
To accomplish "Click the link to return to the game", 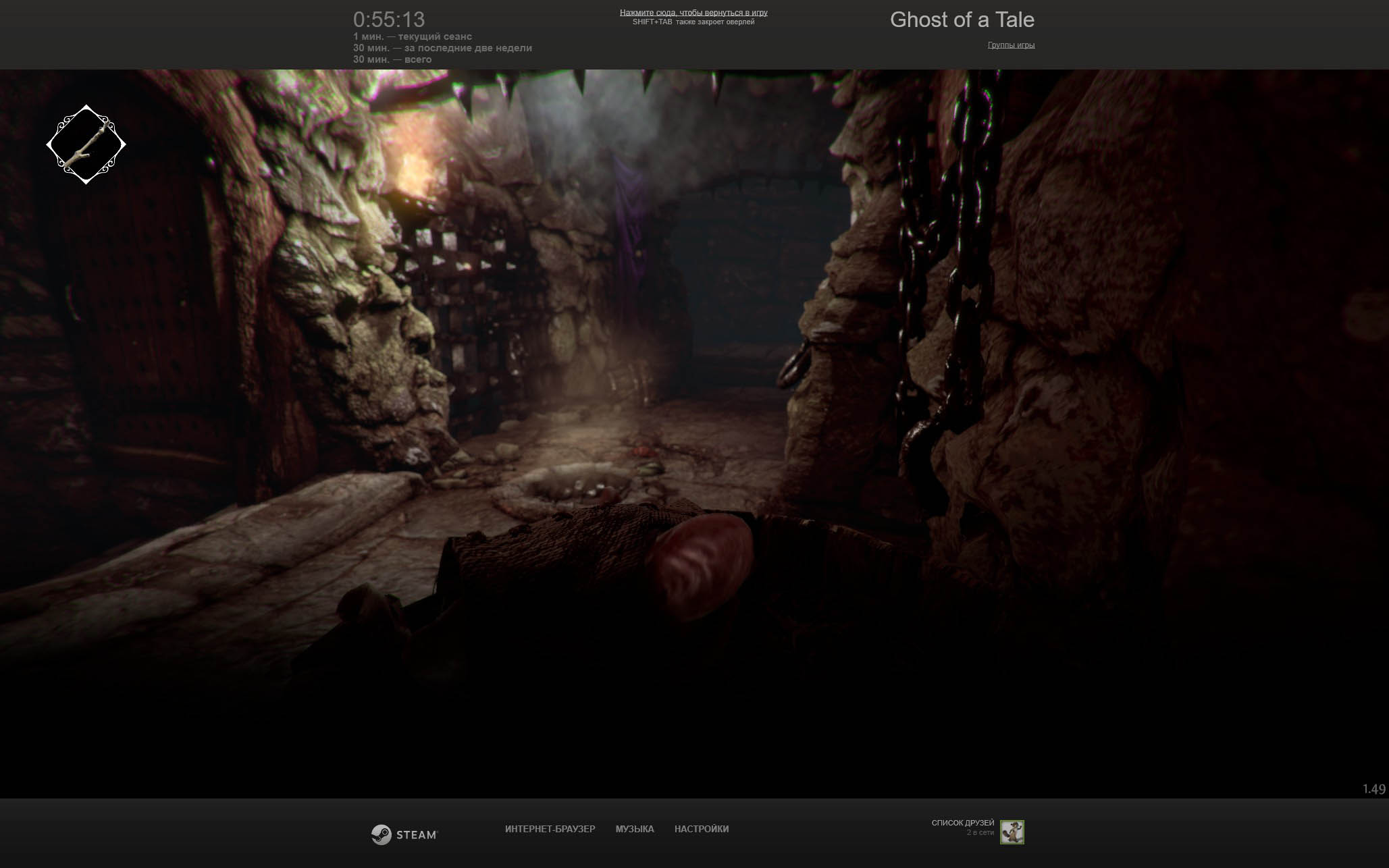I will tap(693, 13).
